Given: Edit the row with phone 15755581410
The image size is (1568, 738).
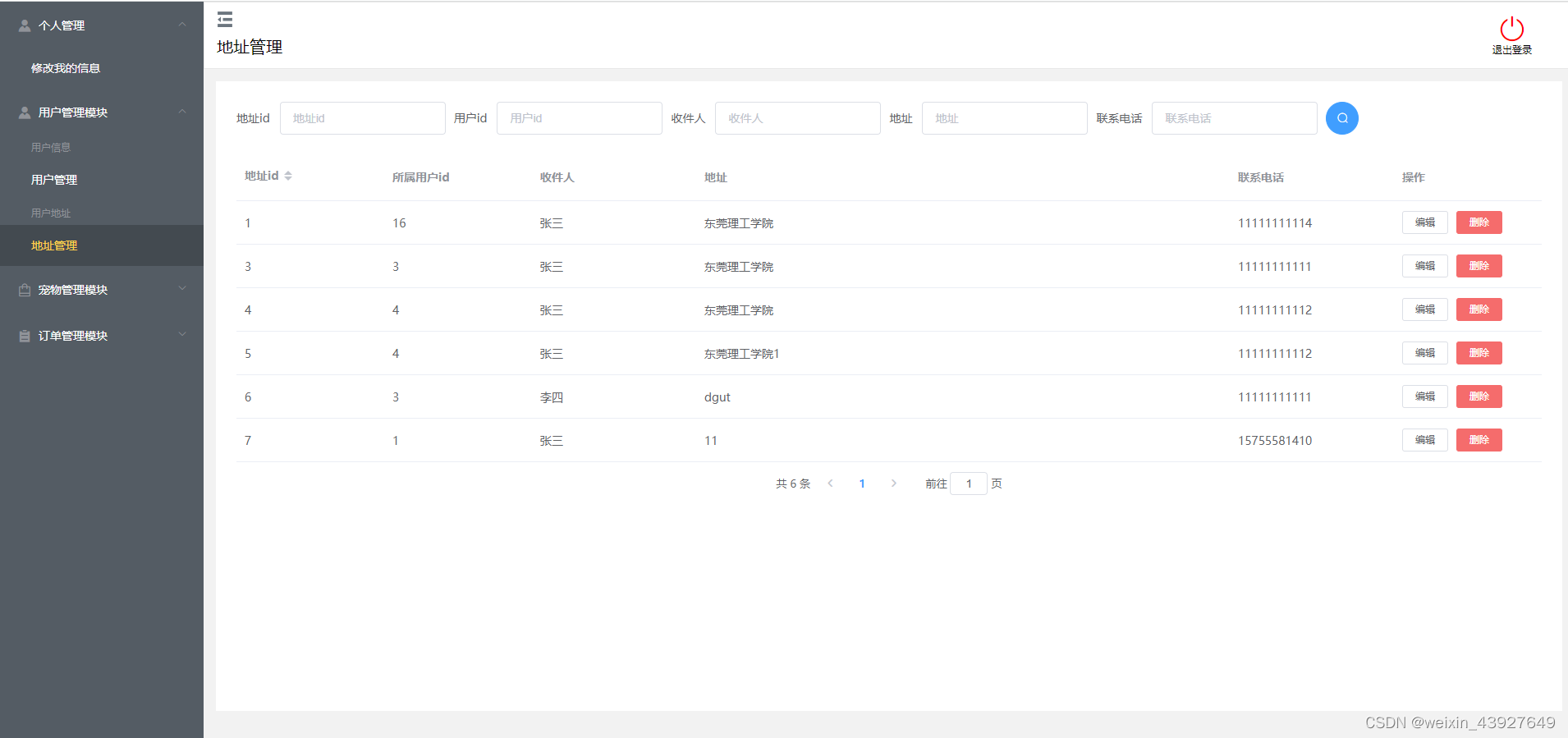Looking at the screenshot, I should pos(1425,440).
